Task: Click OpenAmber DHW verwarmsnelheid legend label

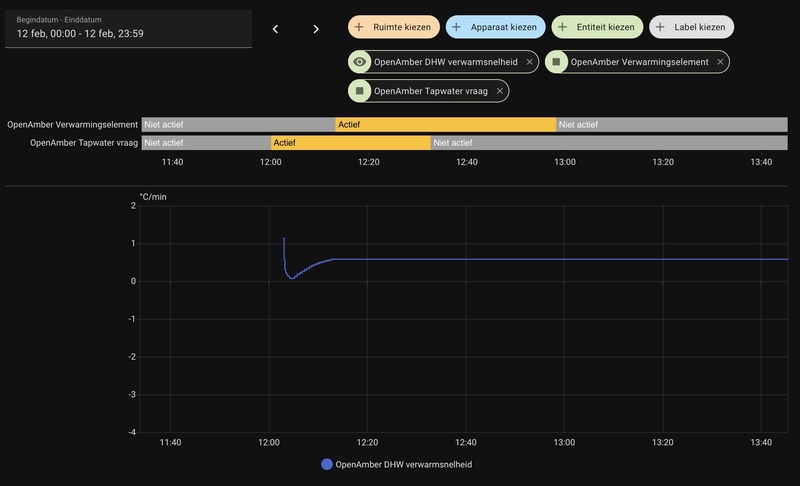Action: coord(404,465)
